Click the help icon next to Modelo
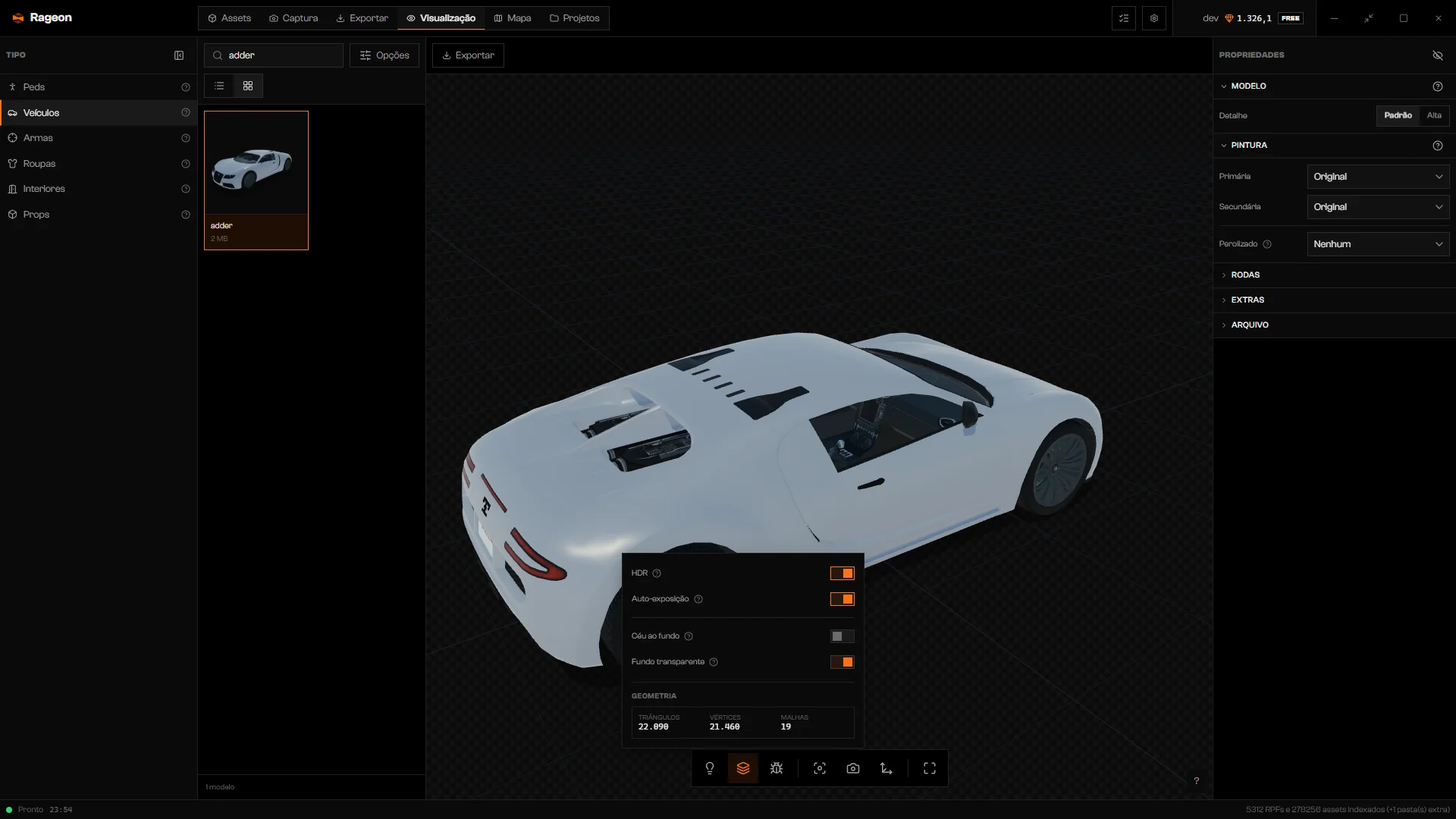This screenshot has height=819, width=1456. (1438, 86)
